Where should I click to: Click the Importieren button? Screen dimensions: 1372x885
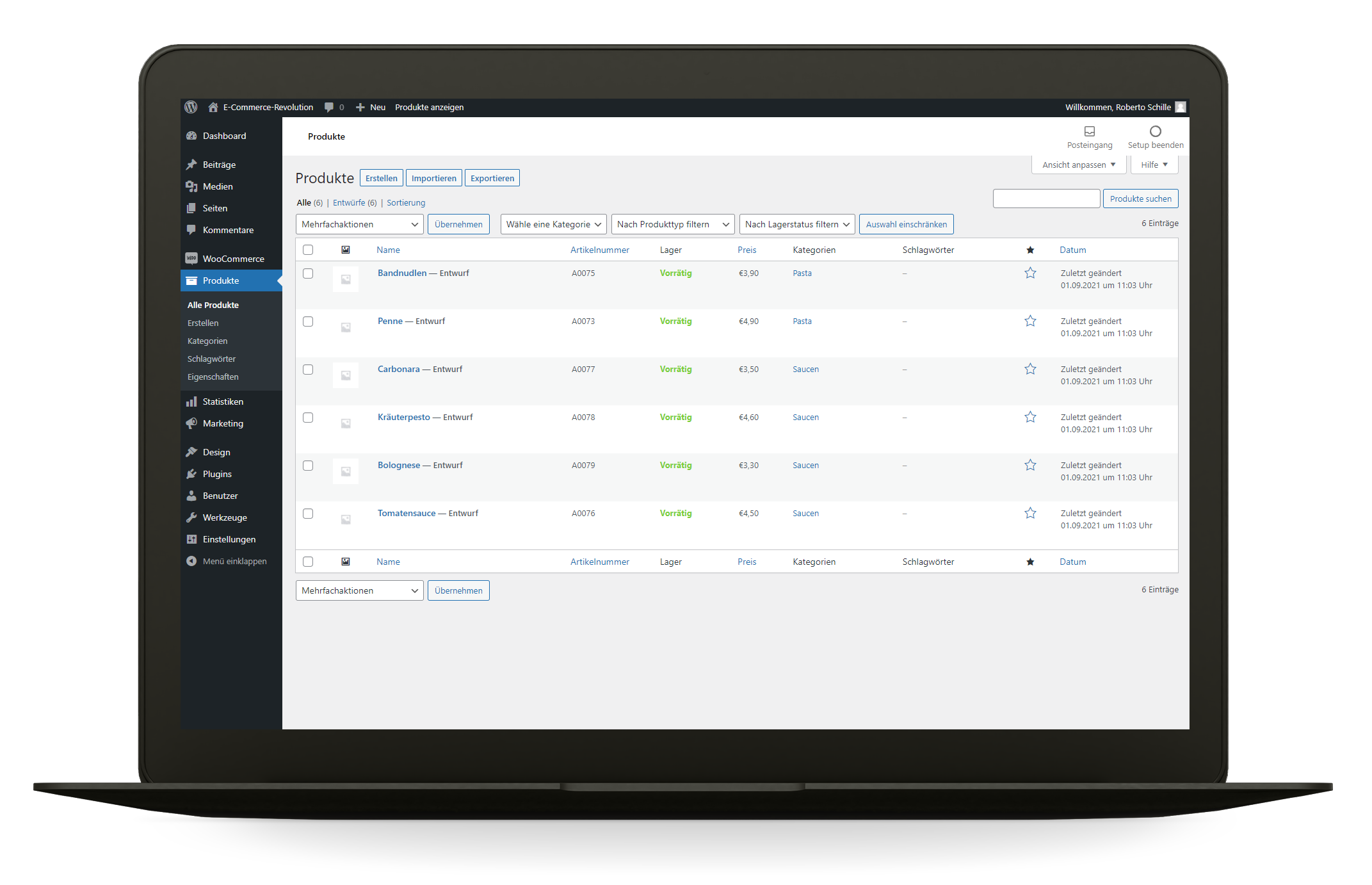click(433, 178)
